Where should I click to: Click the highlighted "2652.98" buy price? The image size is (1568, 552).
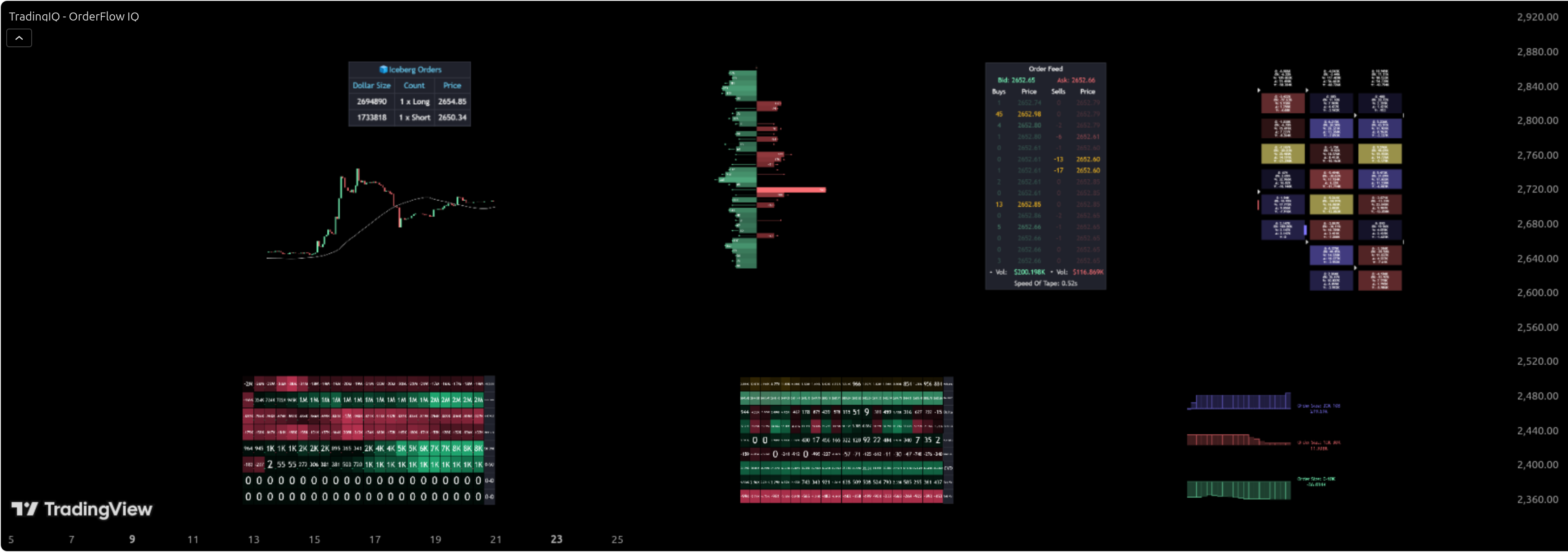[x=1029, y=115]
